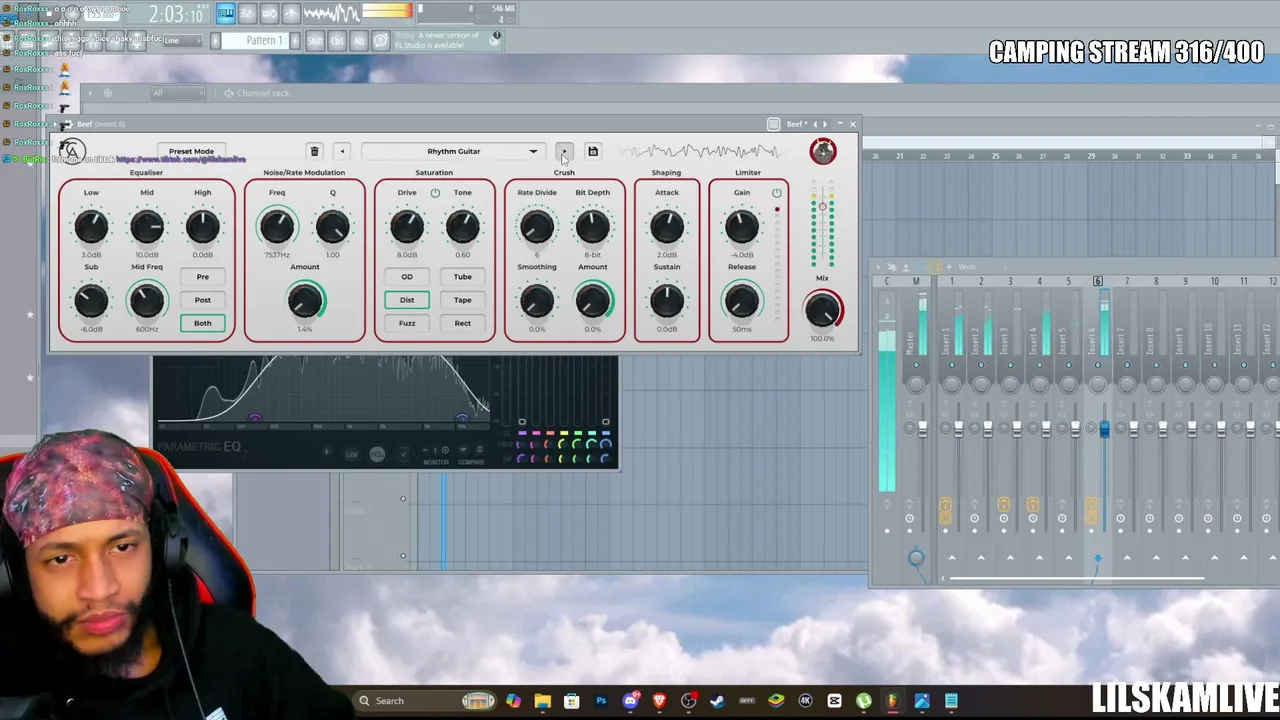
Task: Open Photoshop from the taskbar
Action: 601,701
